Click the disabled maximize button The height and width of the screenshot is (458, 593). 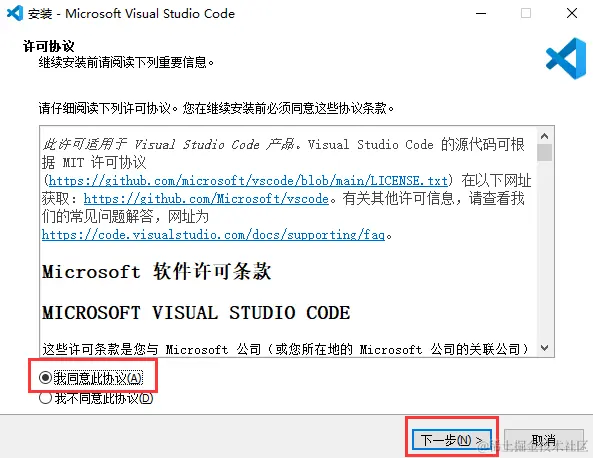click(x=526, y=14)
